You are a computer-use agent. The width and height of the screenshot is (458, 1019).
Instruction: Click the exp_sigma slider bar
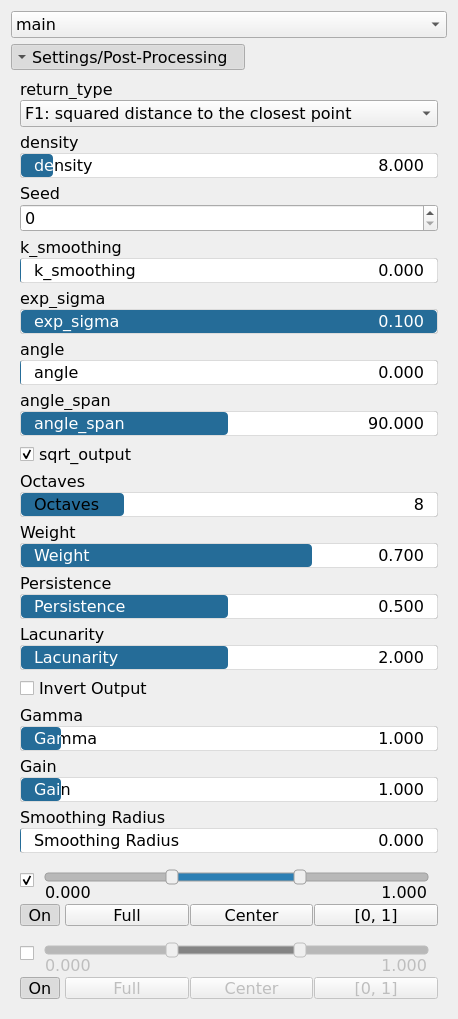click(x=229, y=322)
